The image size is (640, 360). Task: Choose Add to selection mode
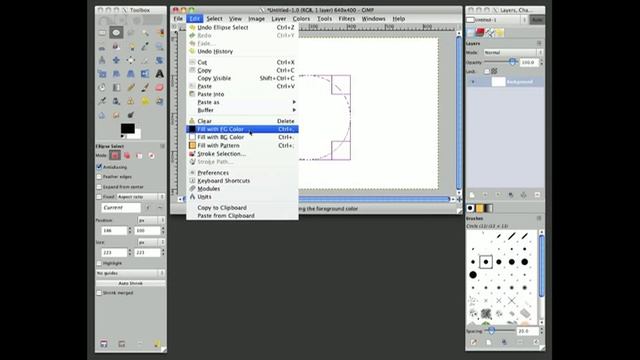point(127,156)
